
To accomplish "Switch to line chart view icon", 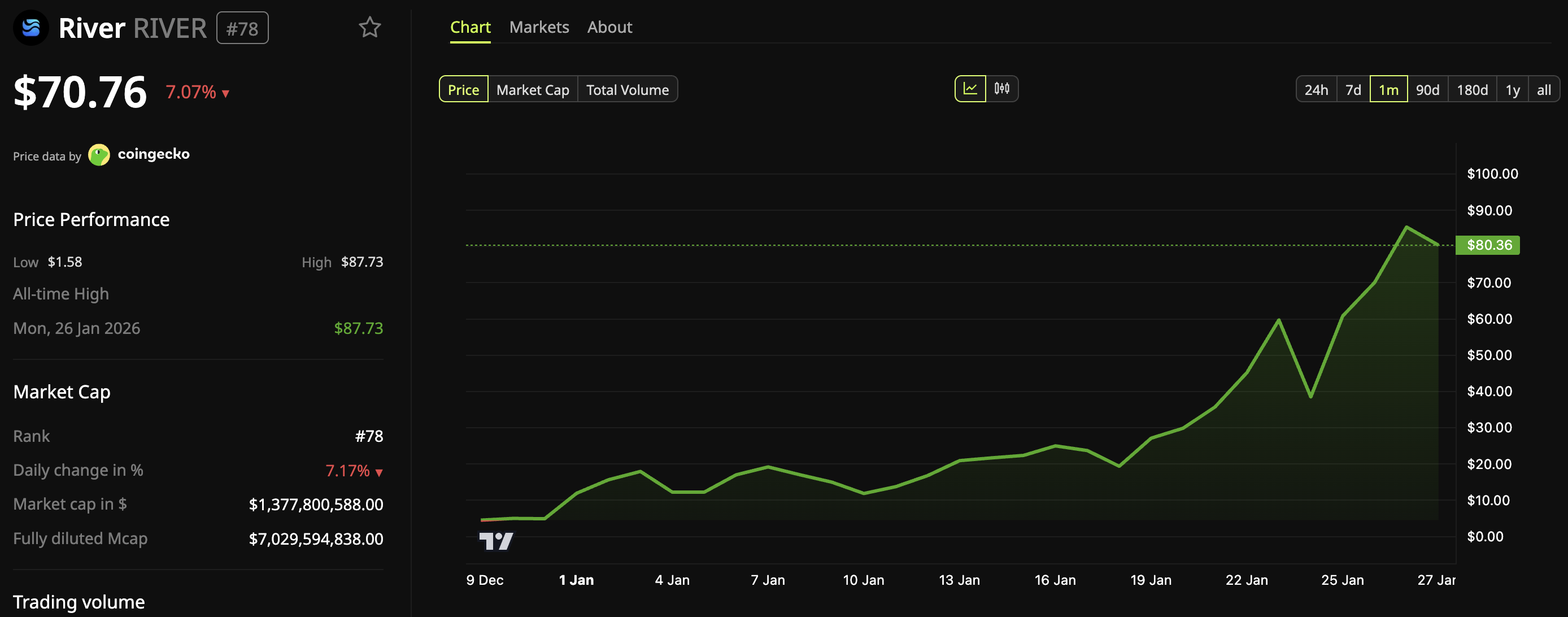I will click(970, 89).
